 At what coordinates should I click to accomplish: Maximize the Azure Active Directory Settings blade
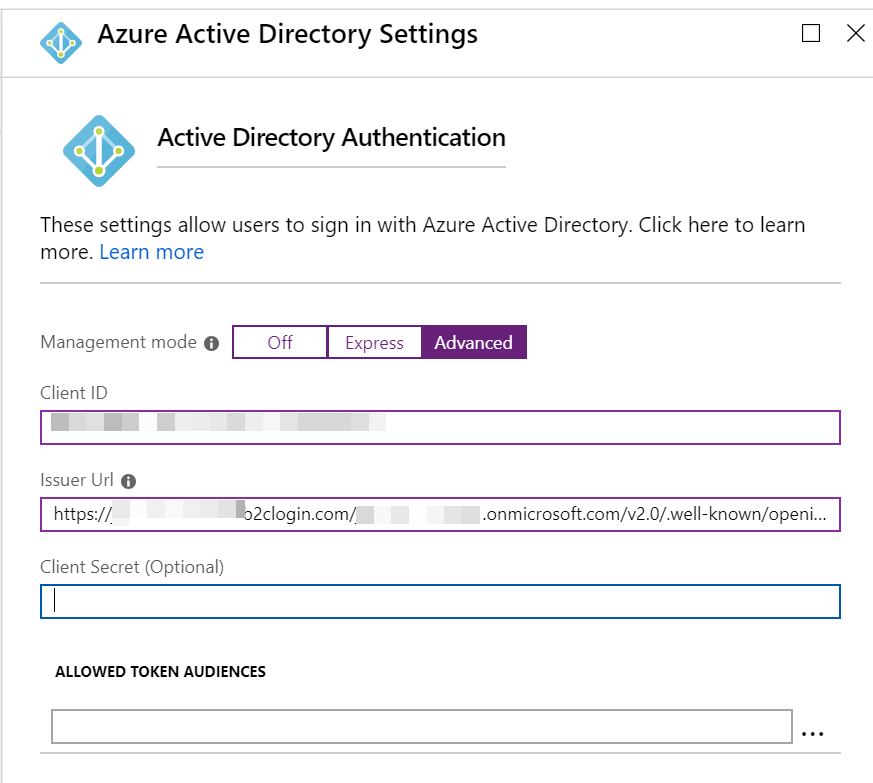tap(811, 33)
